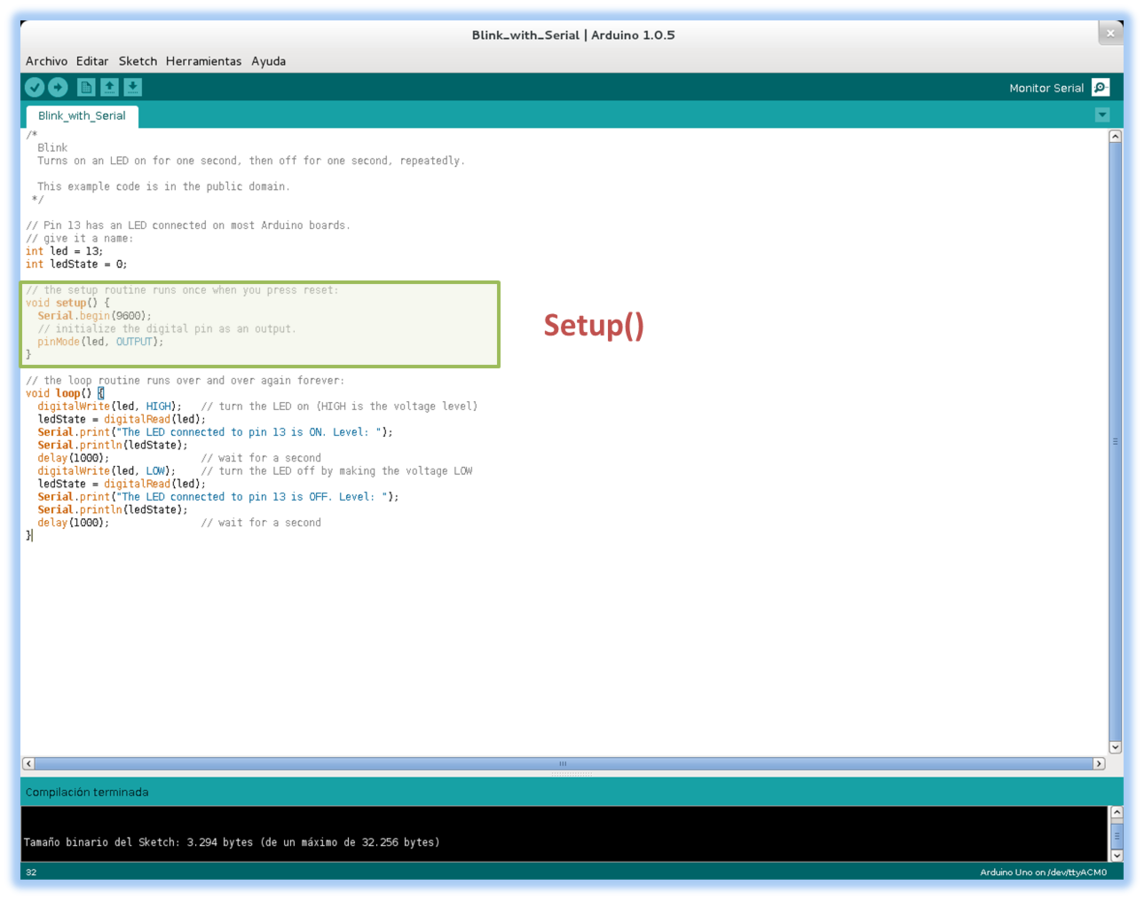
Task: Select the Blink_with_Serial tab
Action: point(82,116)
